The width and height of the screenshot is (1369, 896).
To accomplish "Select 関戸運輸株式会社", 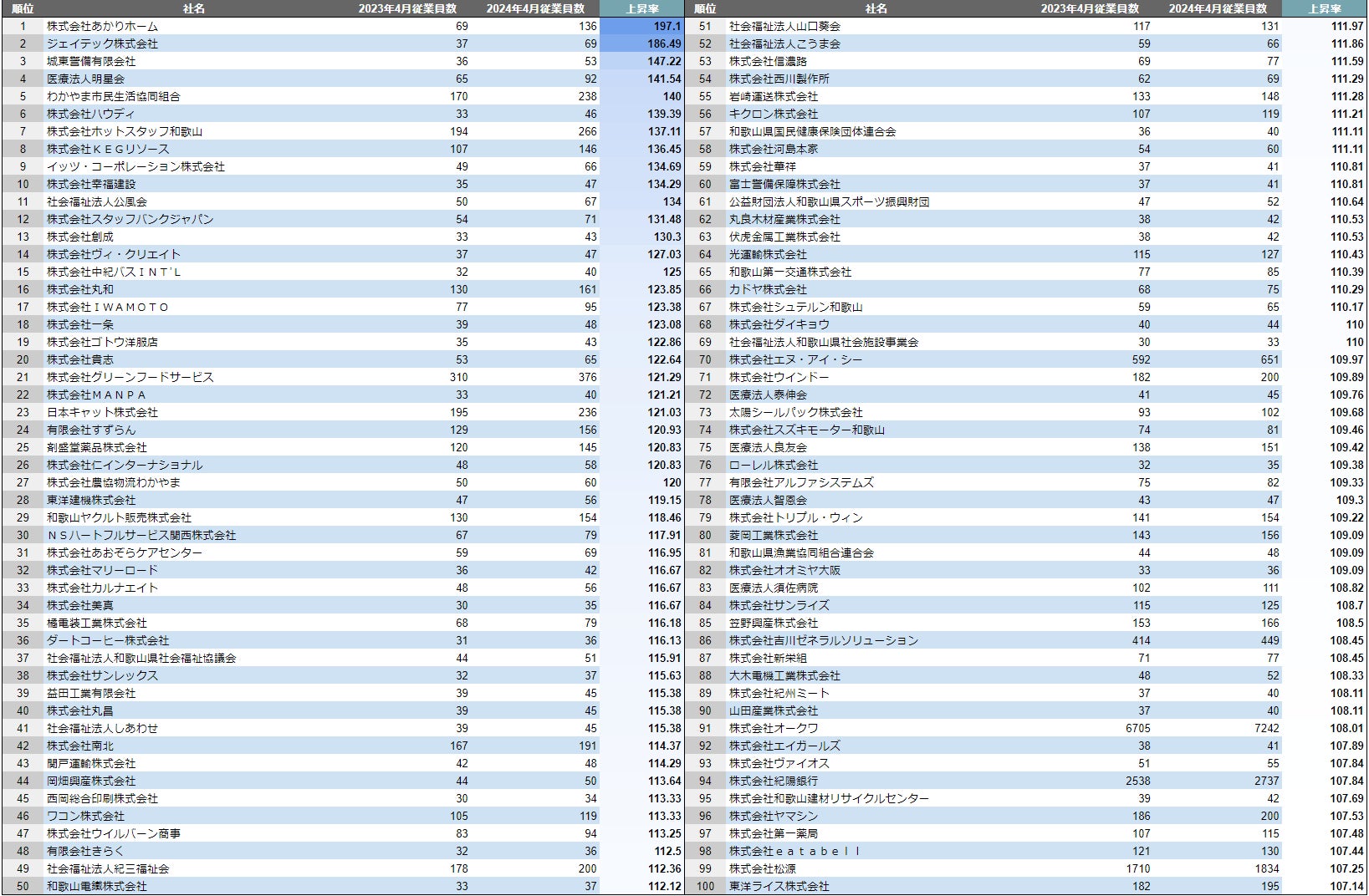I will [x=91, y=763].
